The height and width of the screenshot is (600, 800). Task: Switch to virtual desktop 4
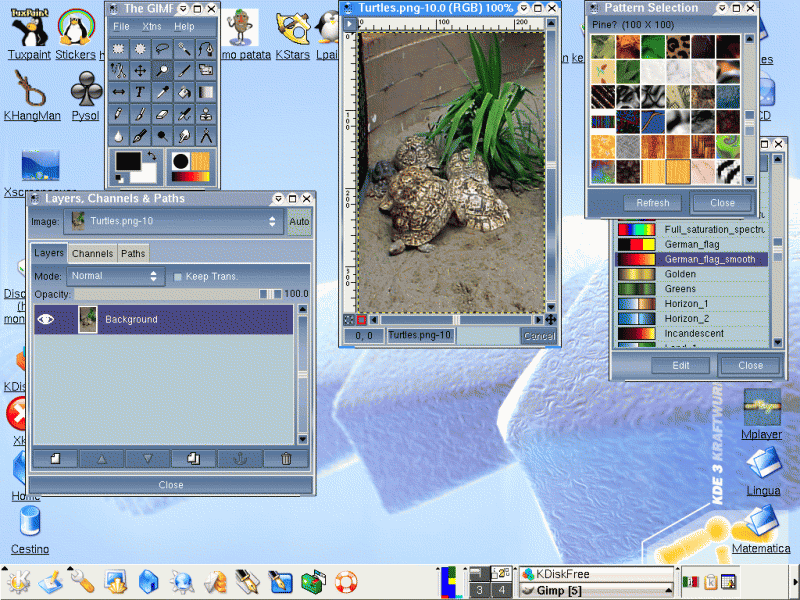coord(502,590)
